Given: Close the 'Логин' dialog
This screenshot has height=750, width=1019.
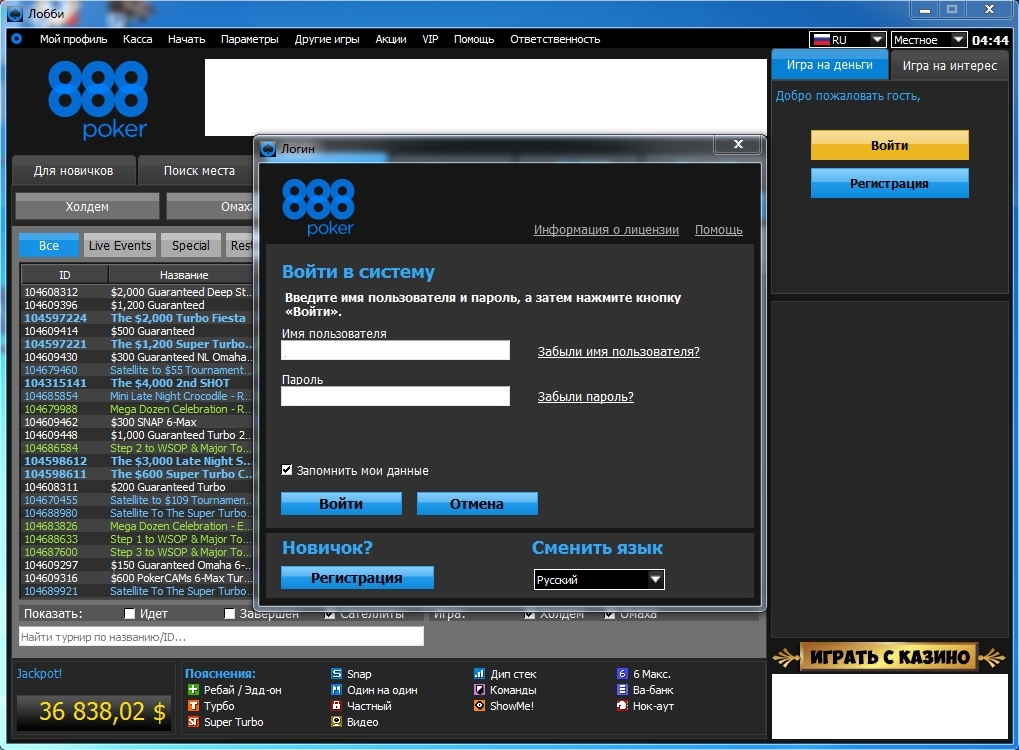Looking at the screenshot, I should 738,144.
